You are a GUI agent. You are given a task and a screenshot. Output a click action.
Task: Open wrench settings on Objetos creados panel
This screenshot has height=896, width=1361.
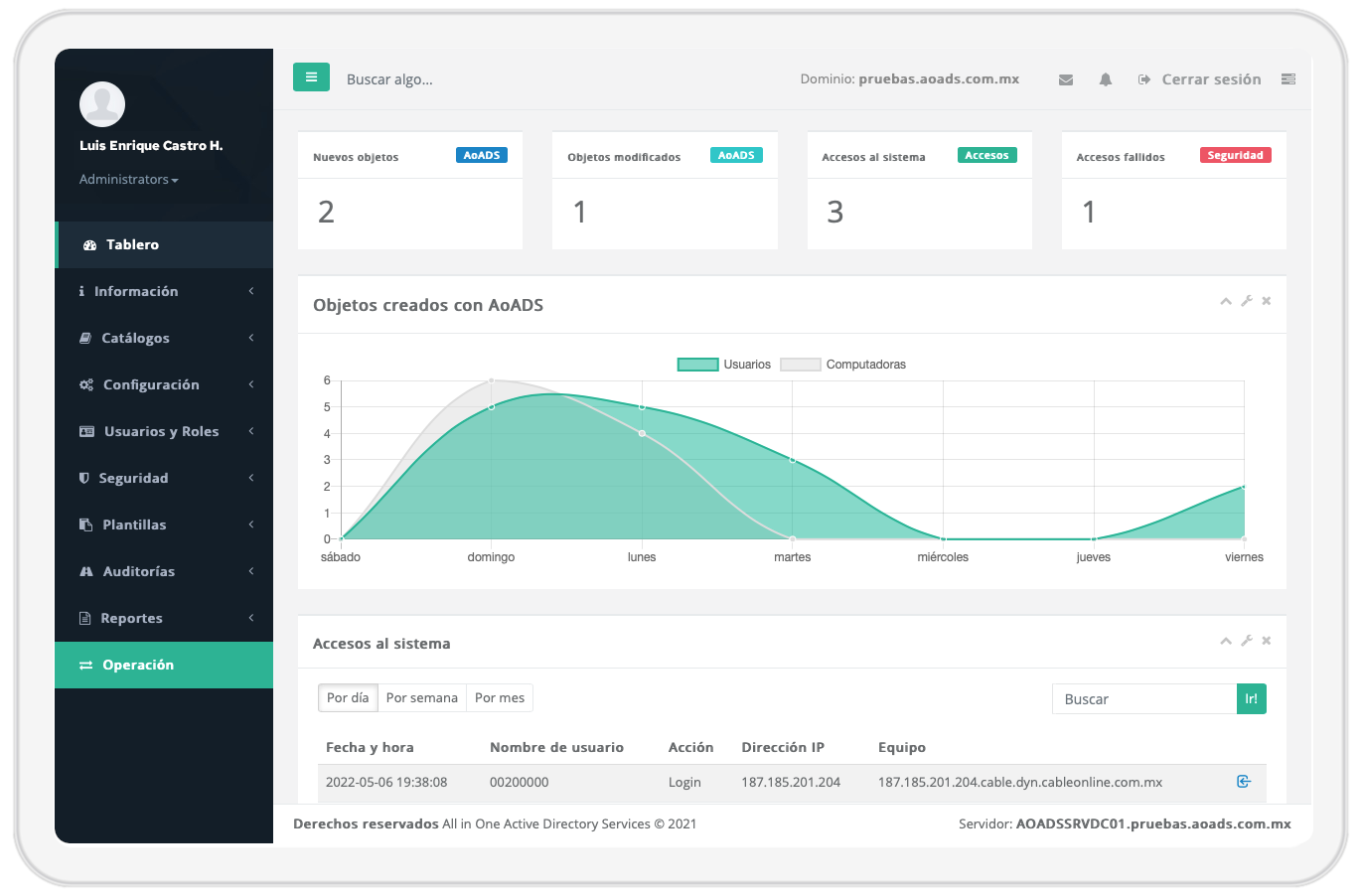(x=1247, y=301)
